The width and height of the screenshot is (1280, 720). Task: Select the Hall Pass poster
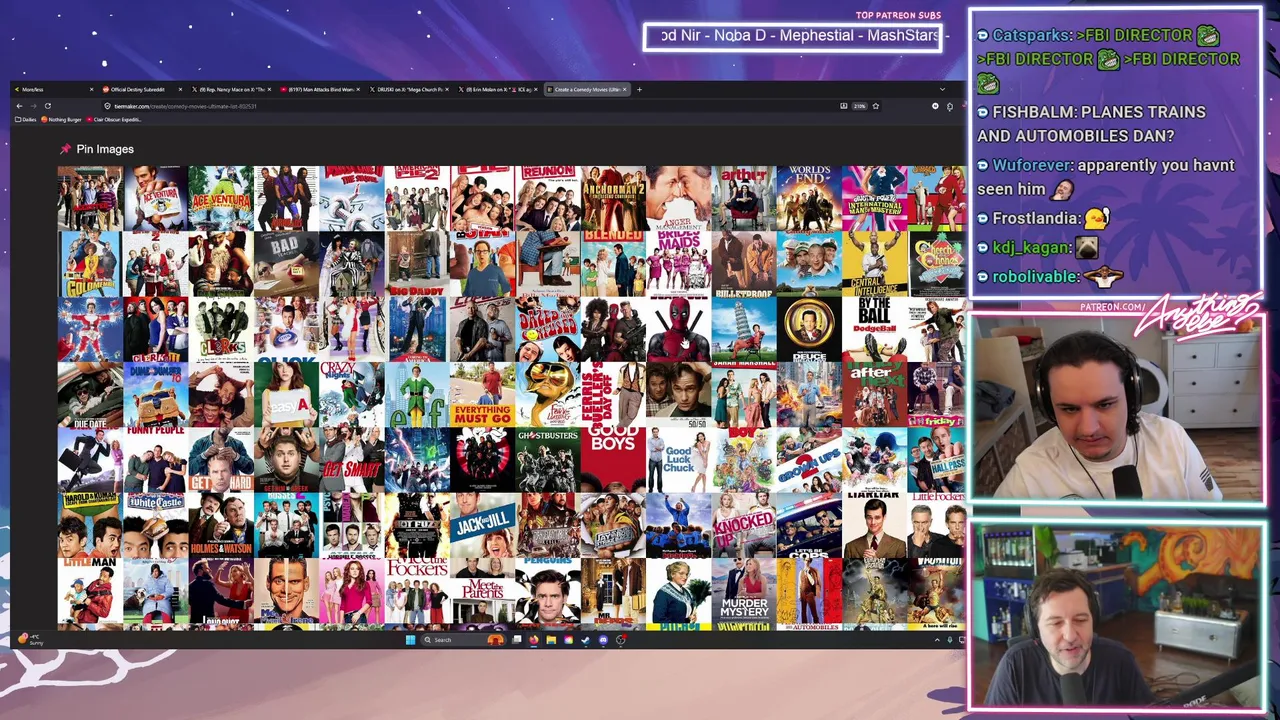tap(939, 460)
